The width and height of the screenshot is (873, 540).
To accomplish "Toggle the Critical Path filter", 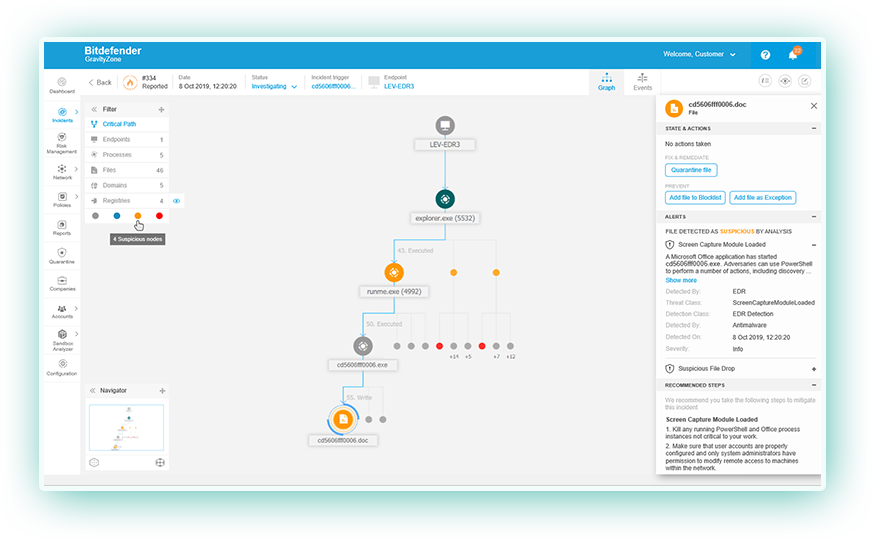I will tap(119, 124).
